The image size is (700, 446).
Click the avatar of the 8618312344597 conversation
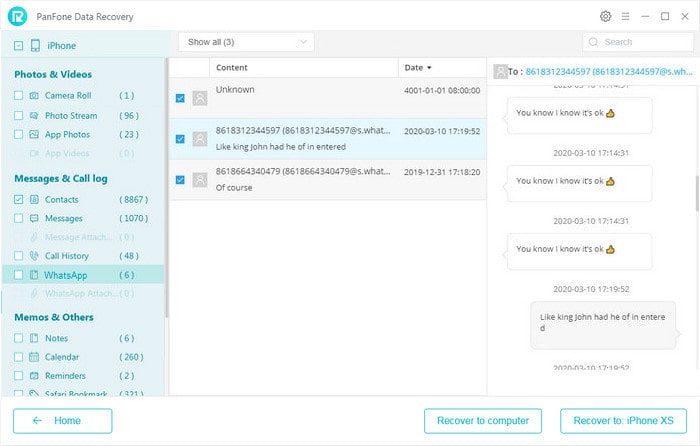200,139
